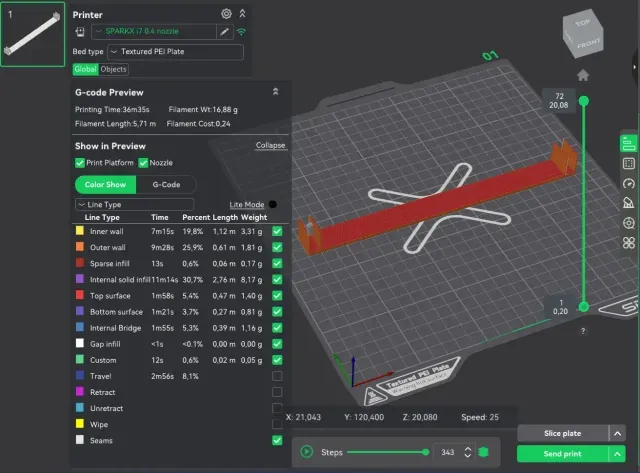This screenshot has height=473, width=640.
Task: Increase steps value with up arrow
Action: coord(468,449)
